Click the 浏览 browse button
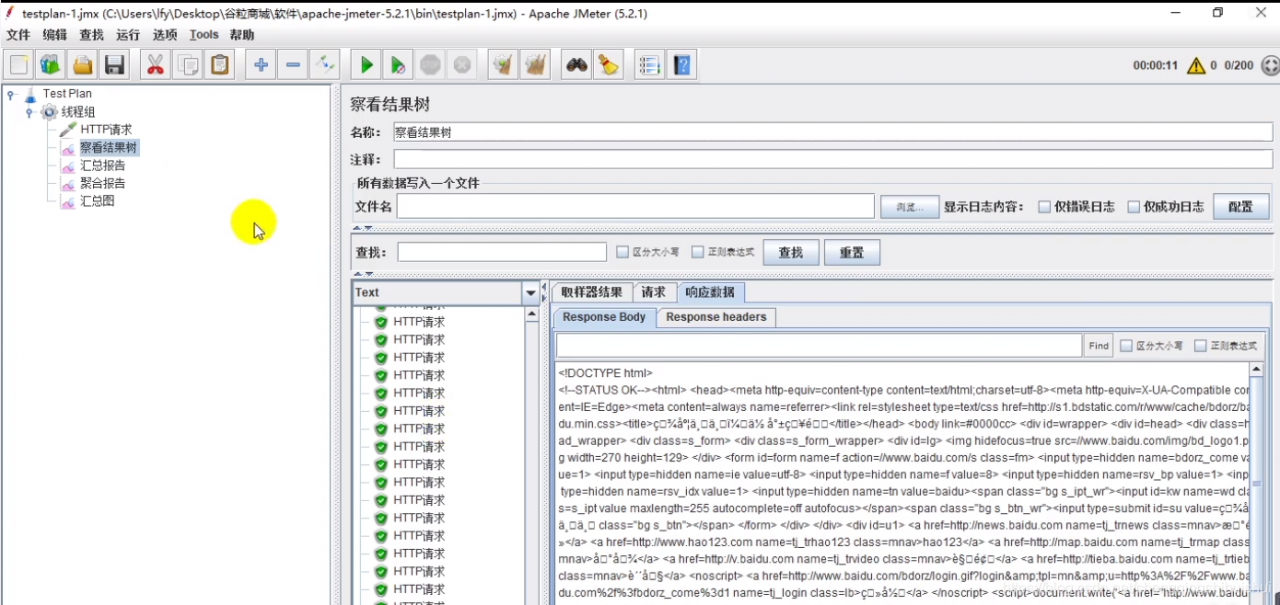This screenshot has width=1280, height=605. point(910,207)
